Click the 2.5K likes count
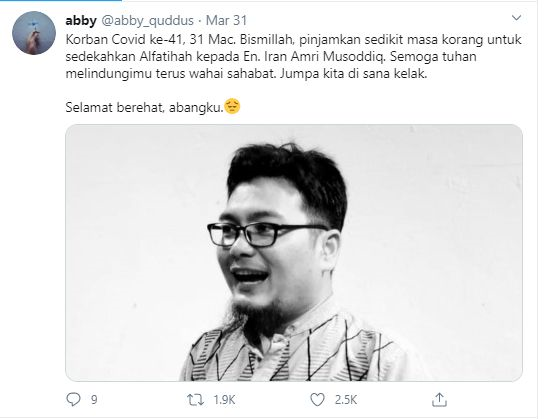 pos(346,400)
